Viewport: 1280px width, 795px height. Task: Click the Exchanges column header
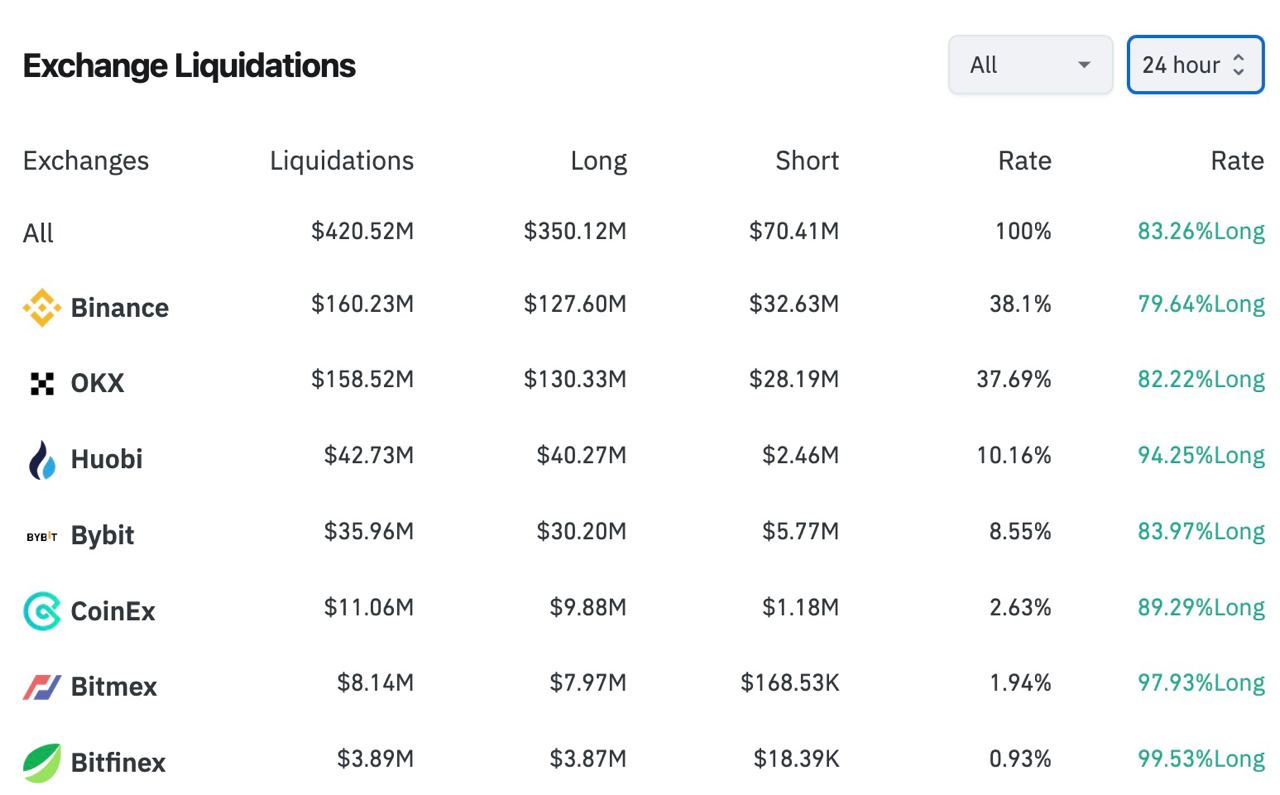pyautogui.click(x=86, y=161)
